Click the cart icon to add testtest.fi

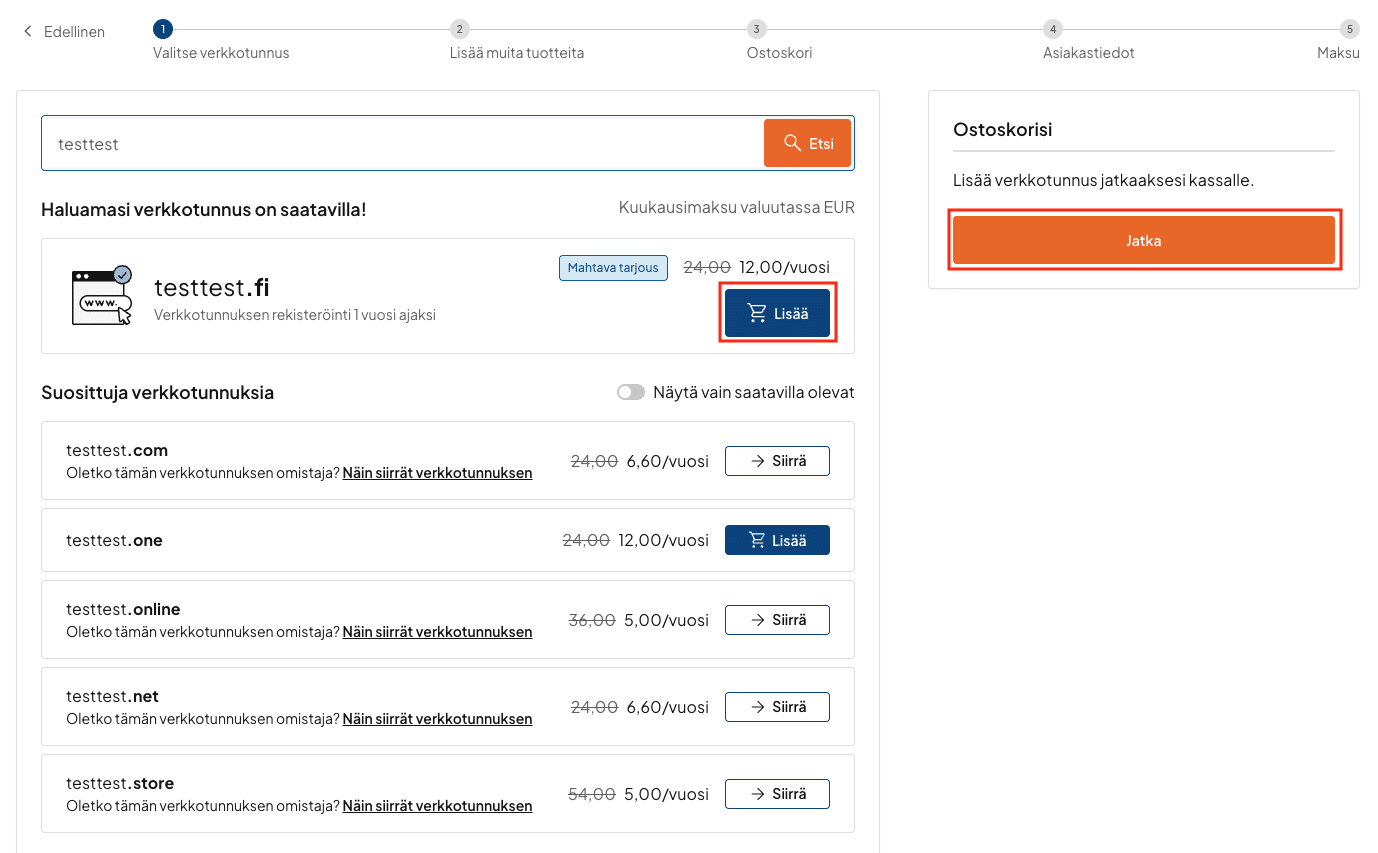click(755, 313)
